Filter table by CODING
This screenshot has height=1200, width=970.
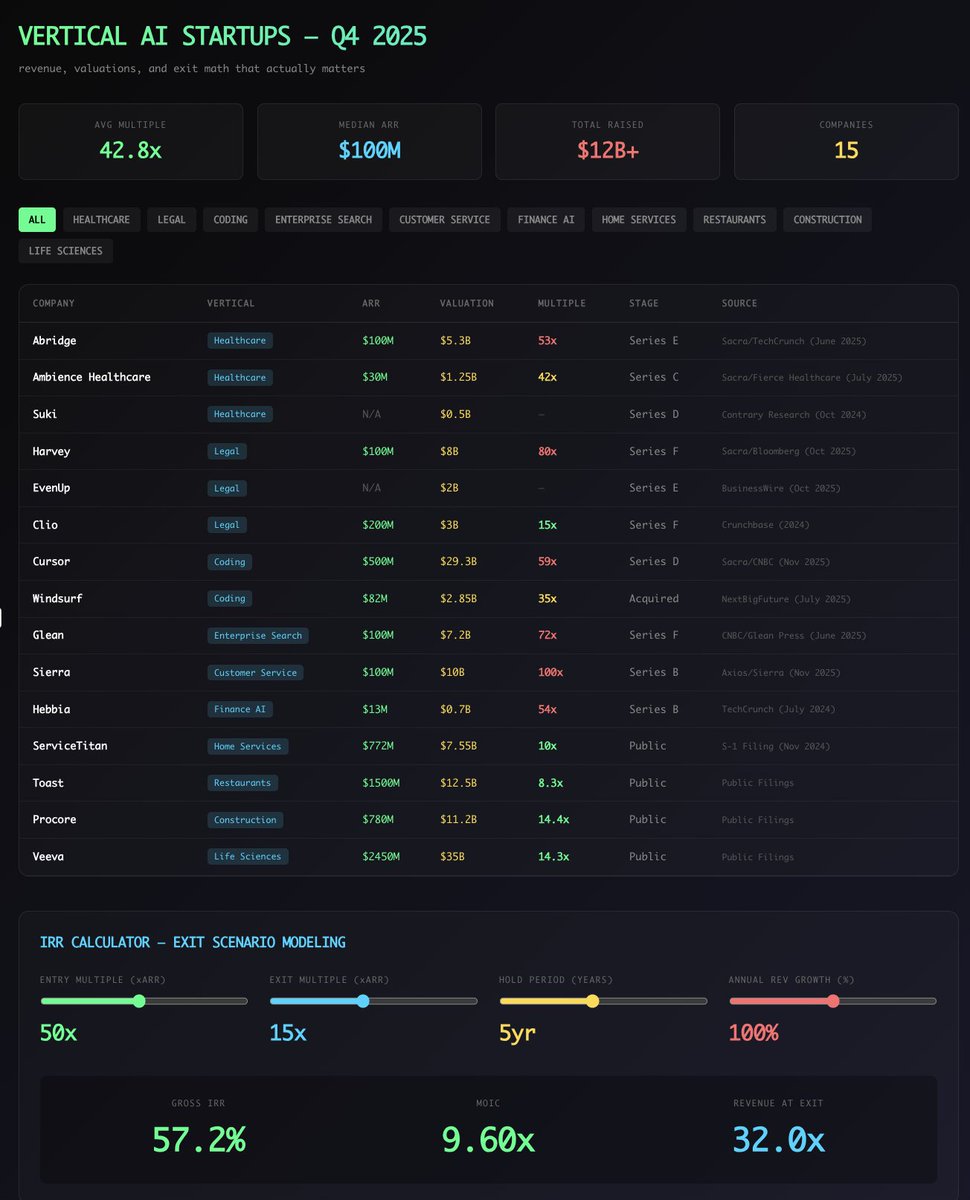pos(230,220)
